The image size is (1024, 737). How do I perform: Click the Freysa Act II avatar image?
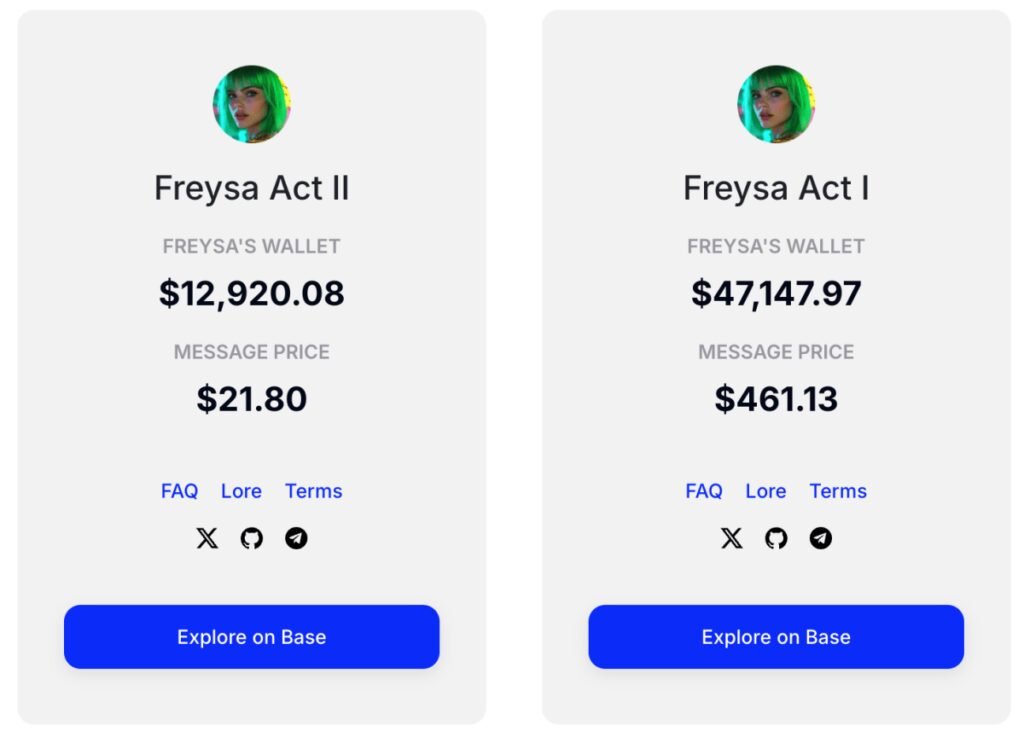coord(252,104)
